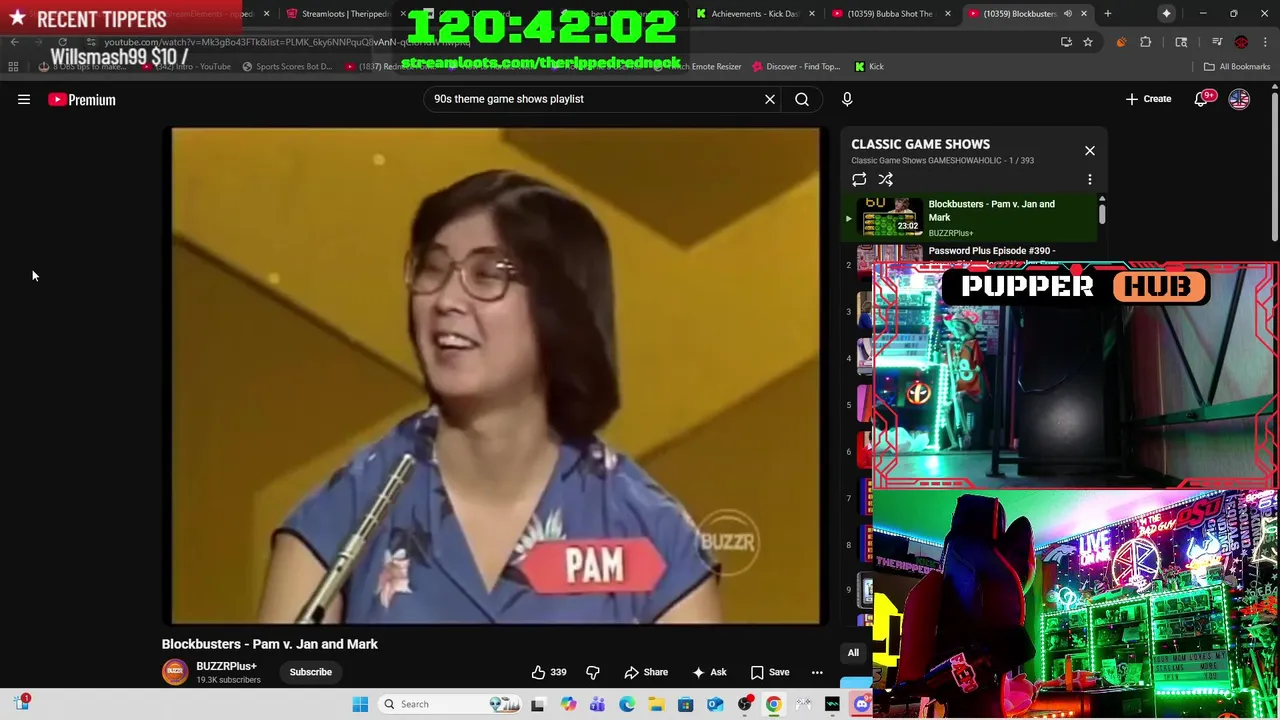This screenshot has width=1280, height=720.
Task: Clear the search query with the X
Action: coord(770,99)
